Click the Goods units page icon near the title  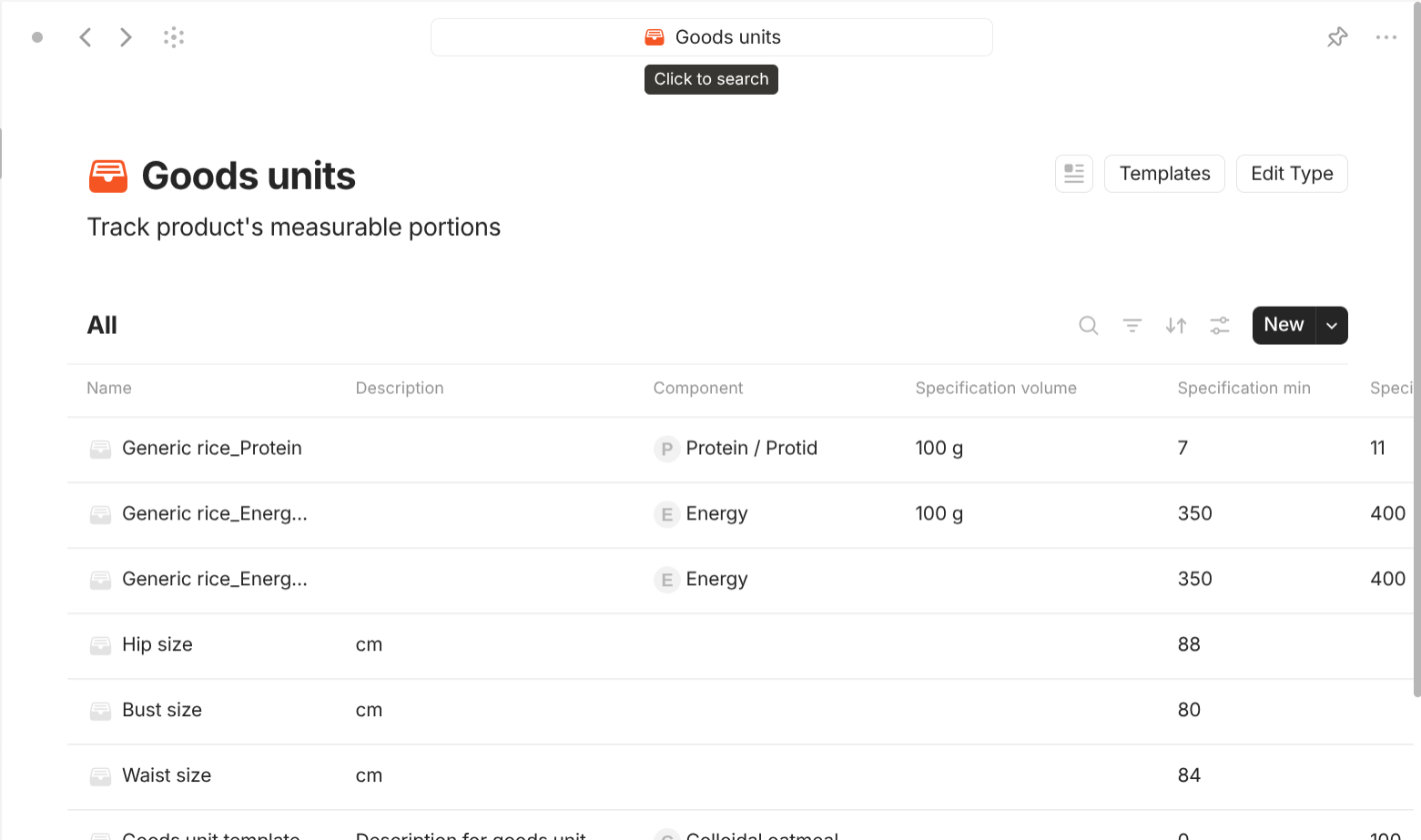(x=108, y=175)
